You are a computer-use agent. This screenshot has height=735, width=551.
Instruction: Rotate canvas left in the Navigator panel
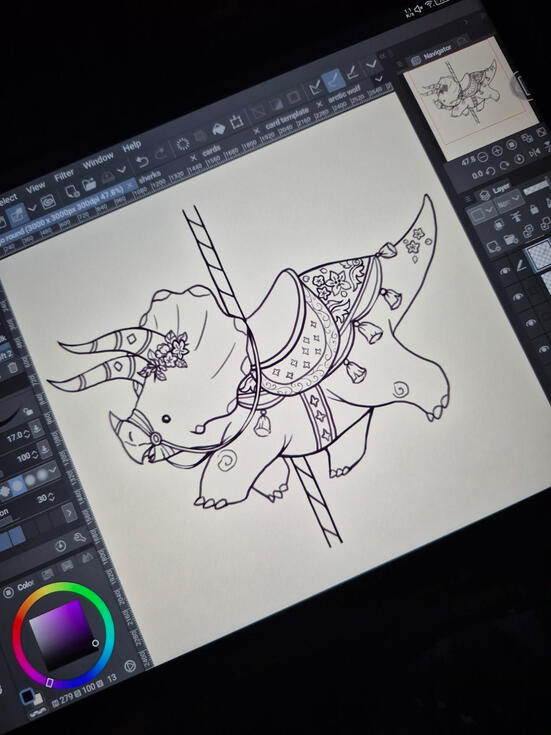(490, 172)
